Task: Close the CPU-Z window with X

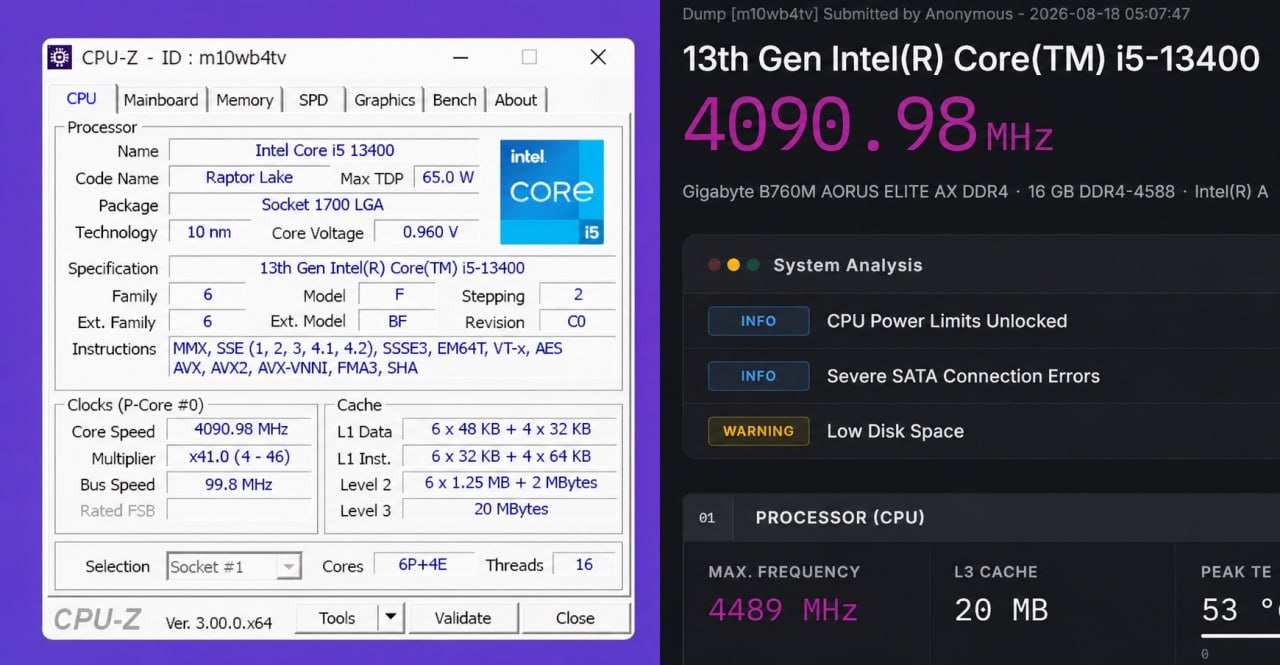Action: point(598,57)
